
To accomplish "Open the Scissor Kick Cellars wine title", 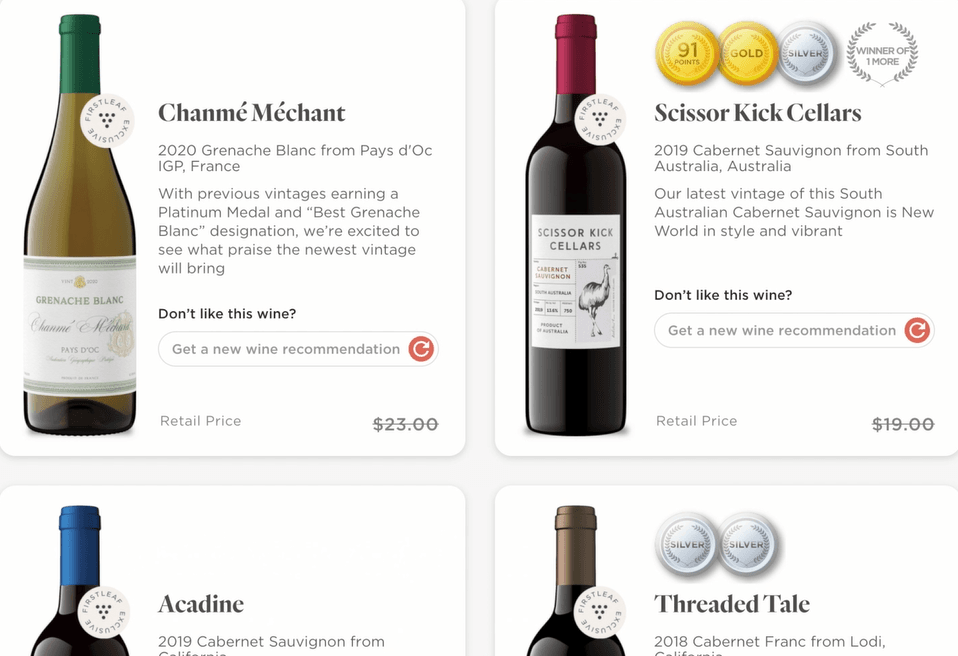I will [x=758, y=113].
